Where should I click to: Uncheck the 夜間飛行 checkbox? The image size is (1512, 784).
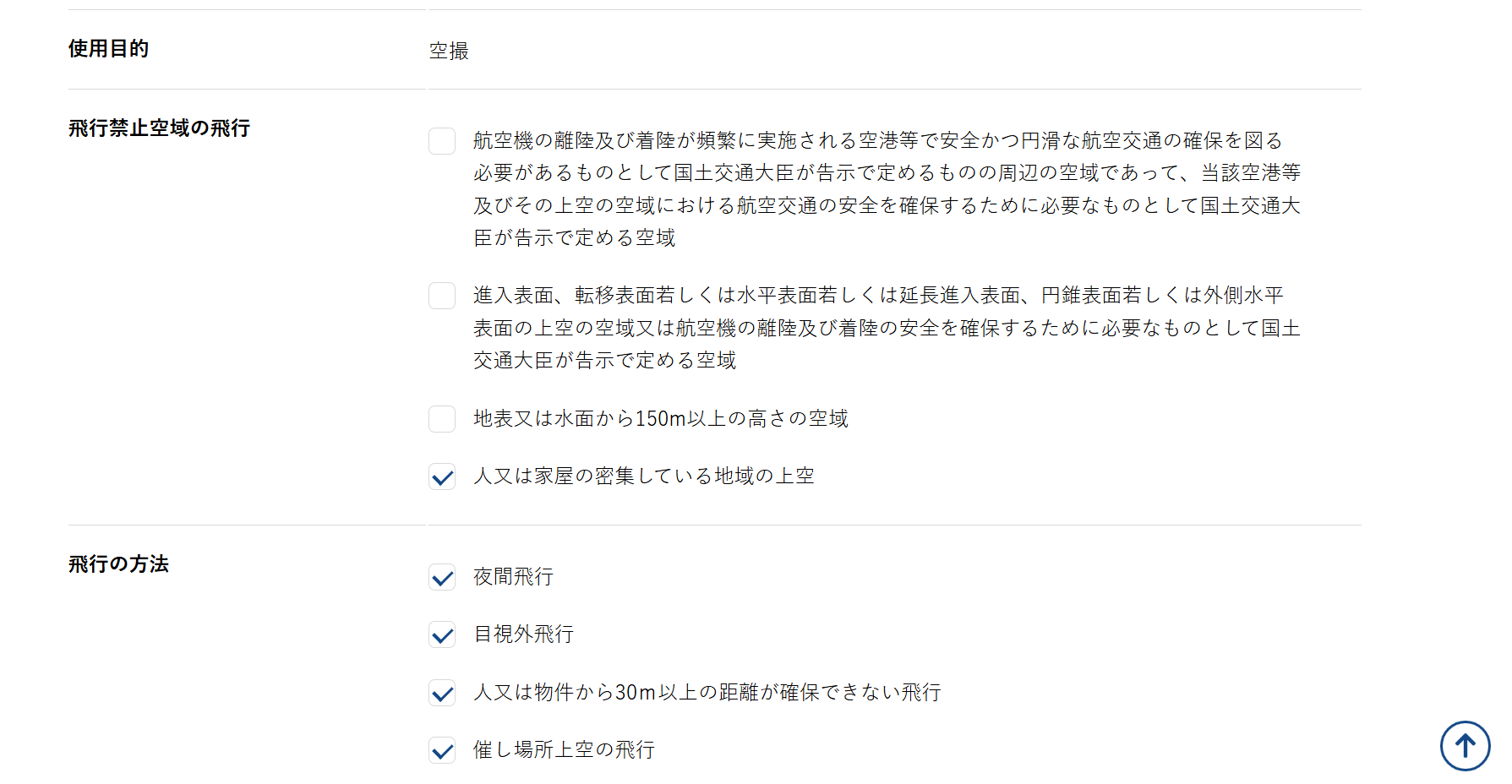pos(442,577)
